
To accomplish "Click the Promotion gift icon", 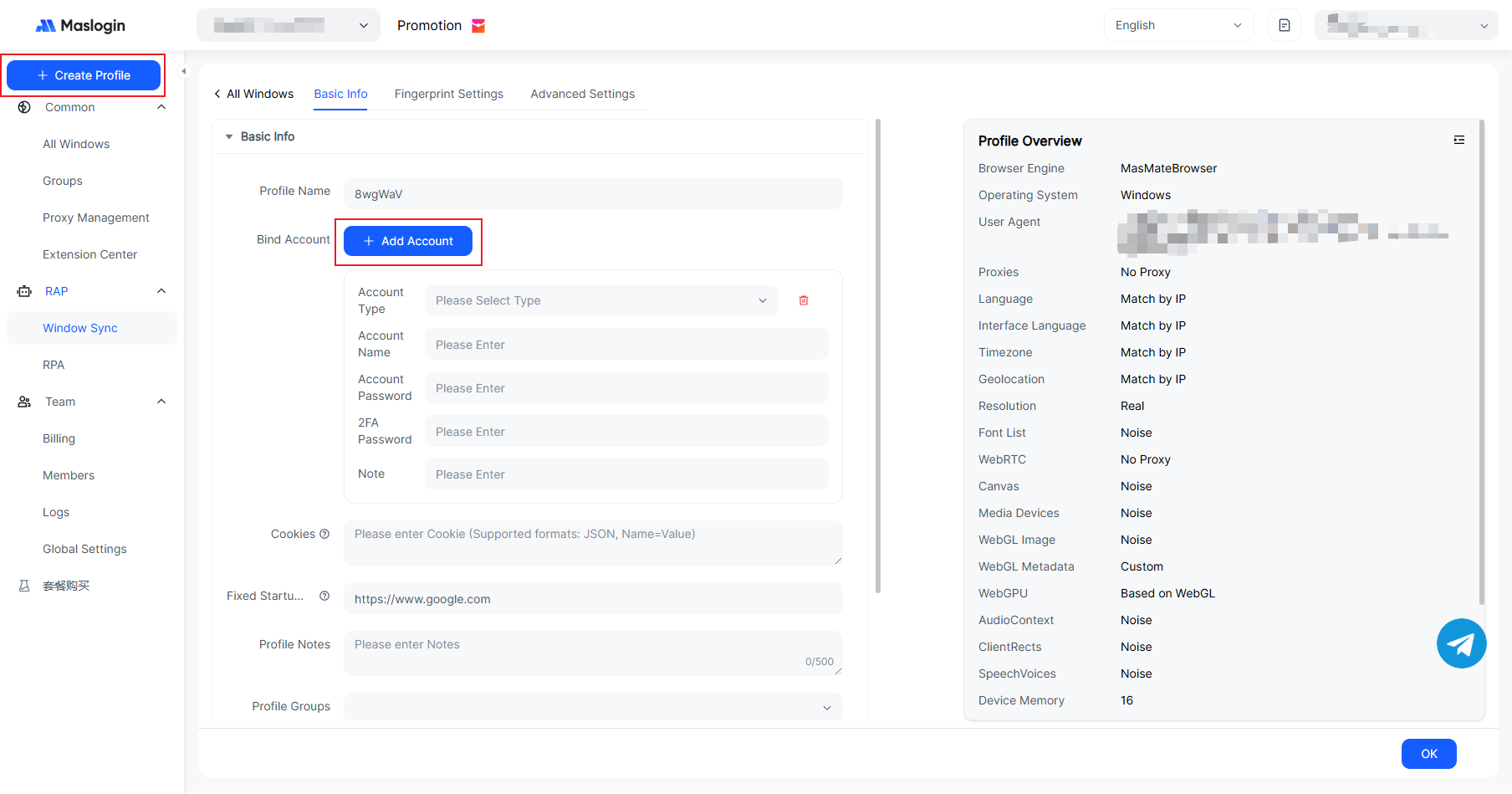I will (478, 26).
